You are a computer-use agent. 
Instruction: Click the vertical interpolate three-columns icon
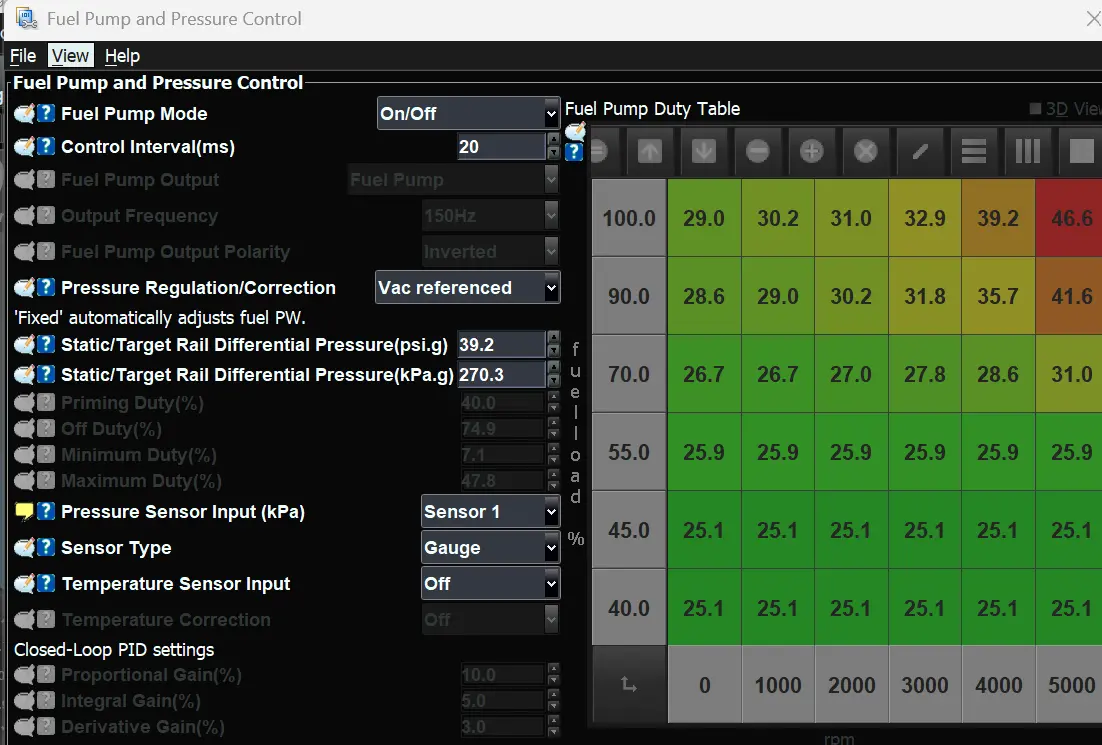(x=1028, y=151)
